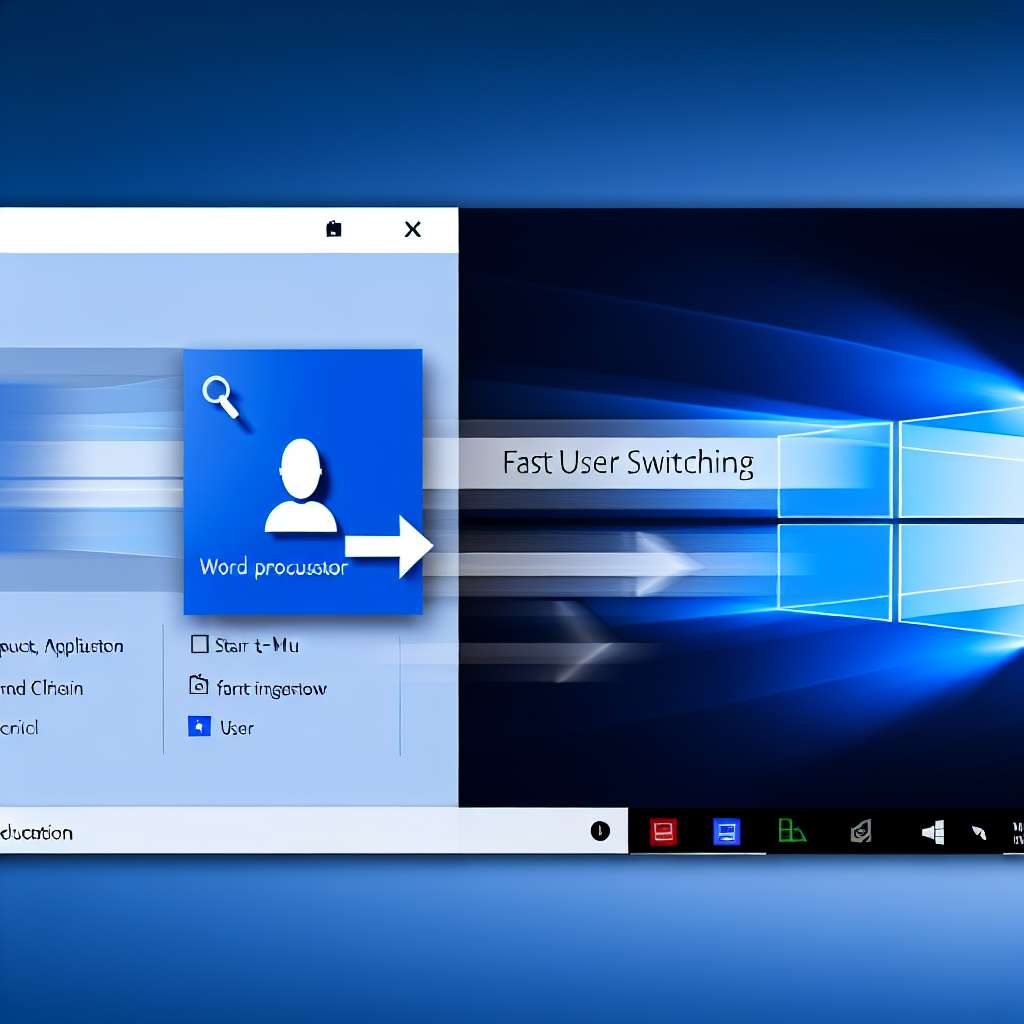This screenshot has width=1024, height=1024.
Task: Click the 'Fast User Switching' label
Action: pos(627,464)
